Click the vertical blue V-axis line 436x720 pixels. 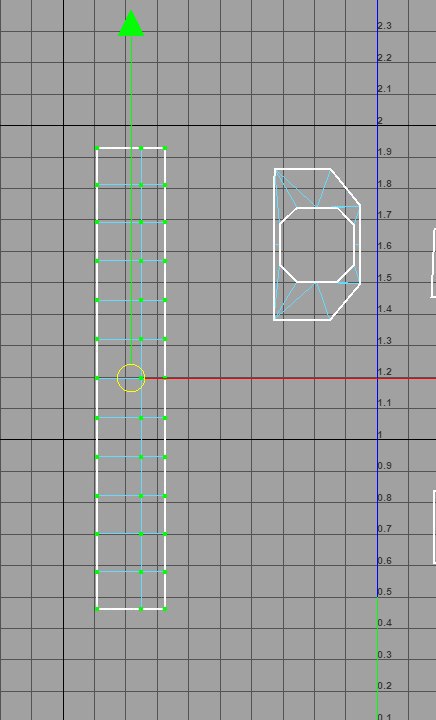[377, 298]
